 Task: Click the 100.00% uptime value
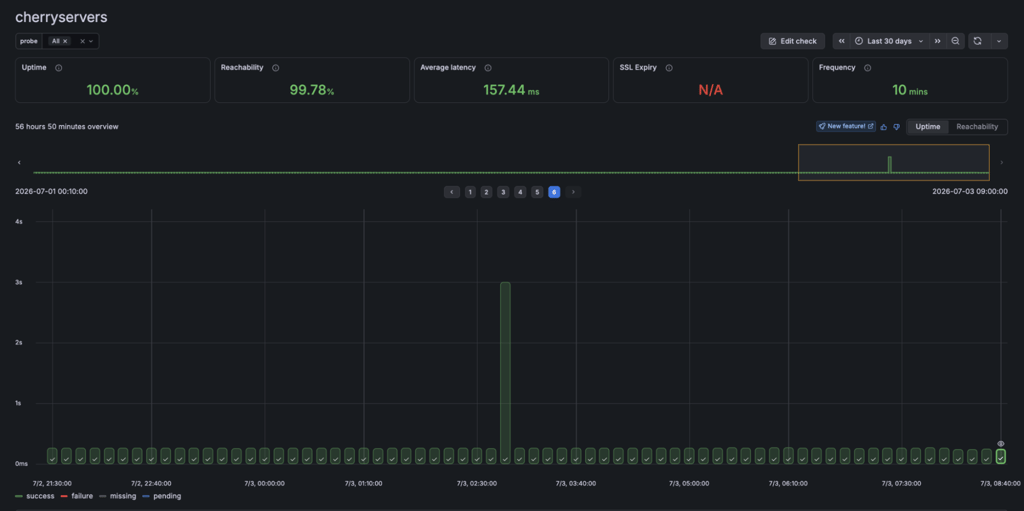tap(112, 90)
